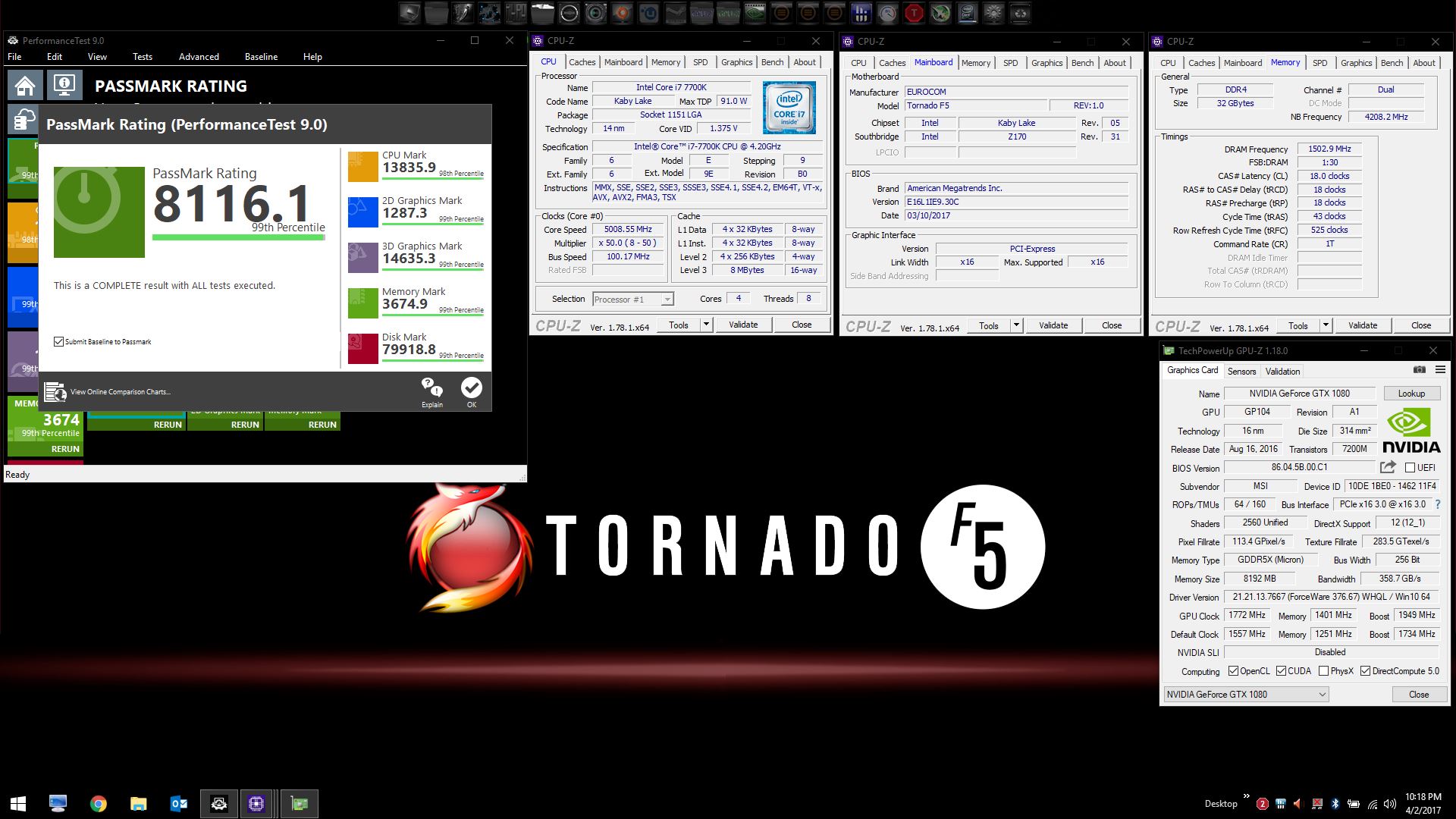Open the NVIDIA GeForce GTX 1080 GPU selector dropdown

tap(1246, 694)
